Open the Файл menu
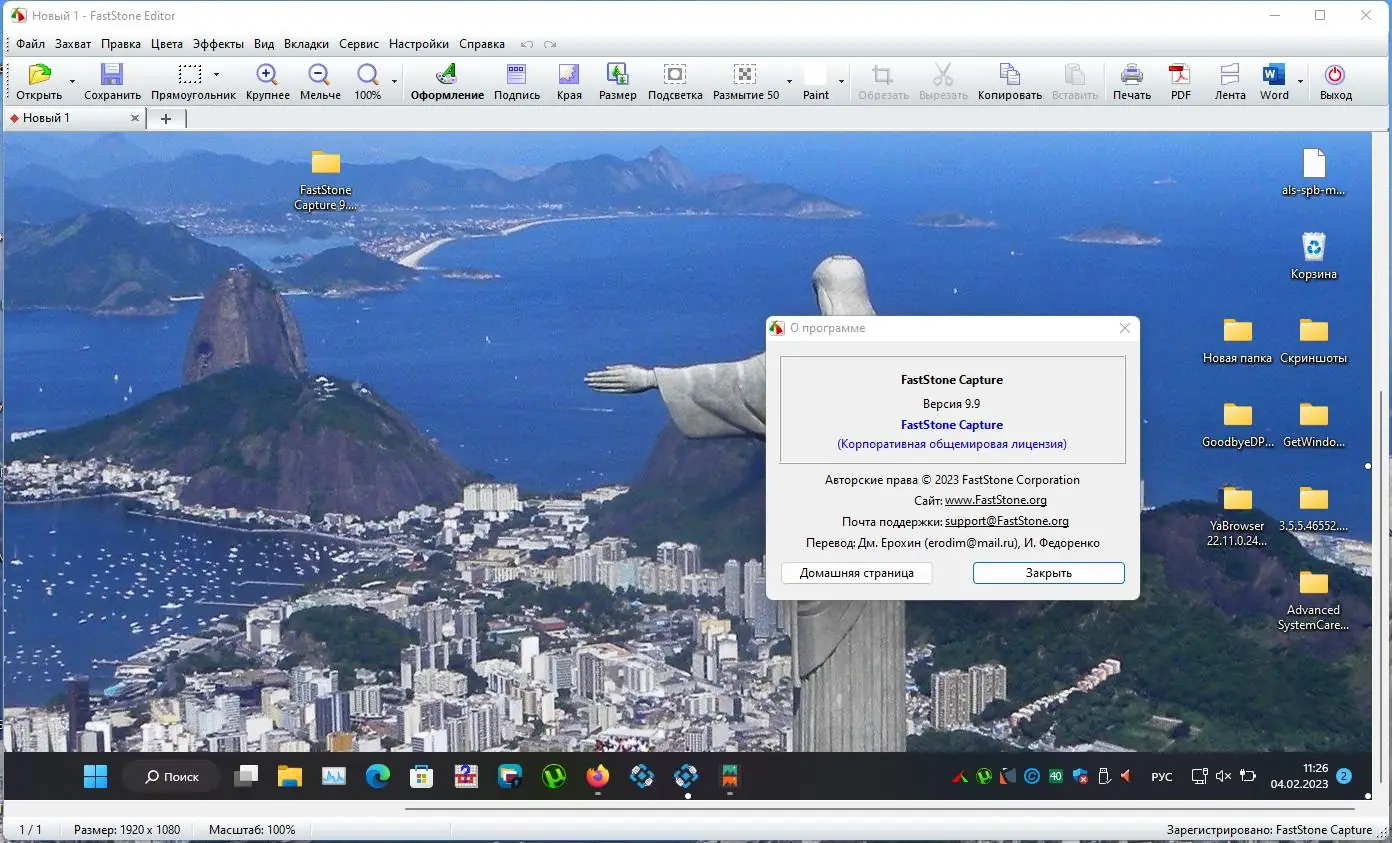This screenshot has width=1392, height=843. (30, 44)
